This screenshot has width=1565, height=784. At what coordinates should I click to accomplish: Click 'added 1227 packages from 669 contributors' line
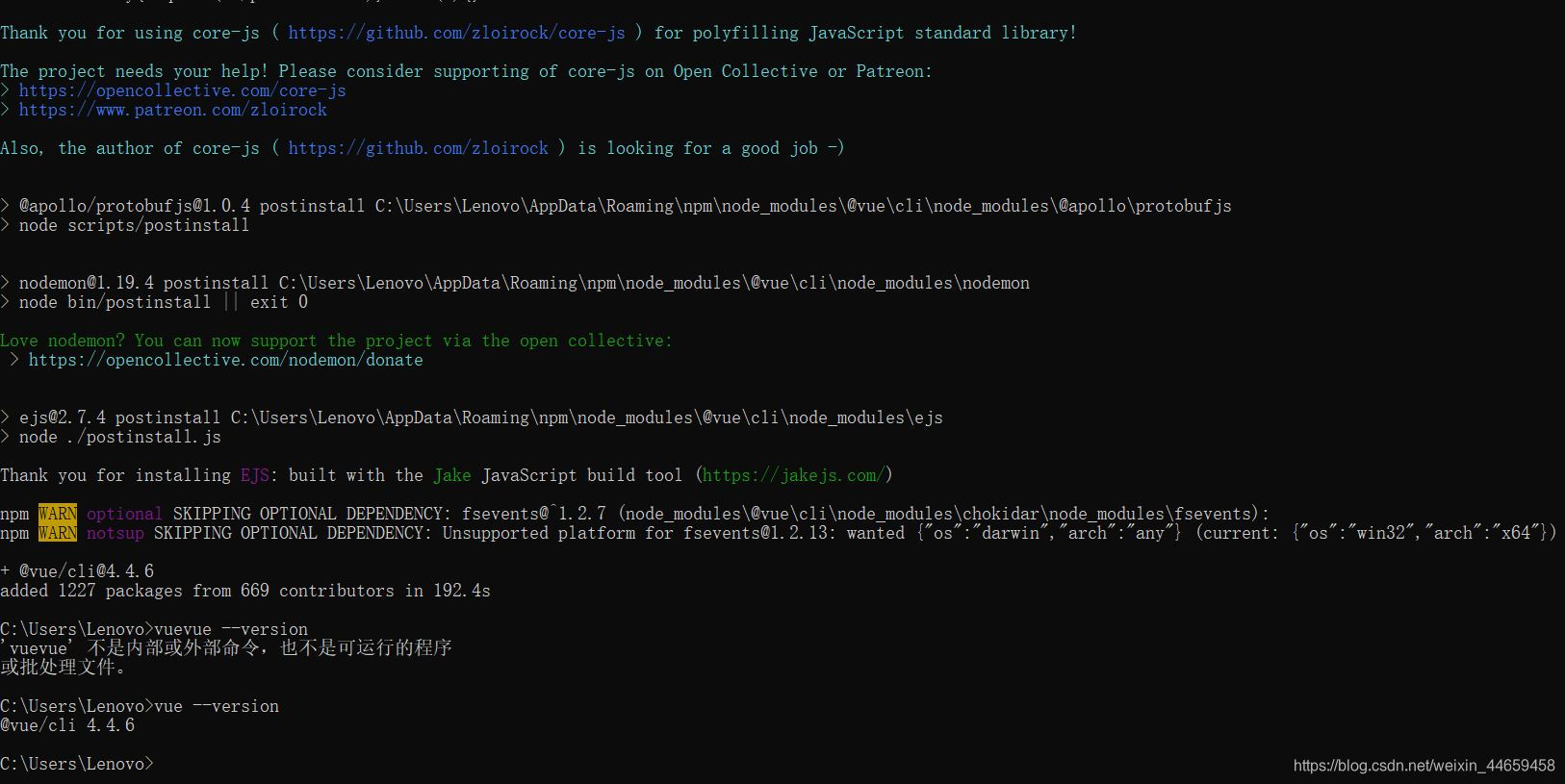(x=245, y=591)
